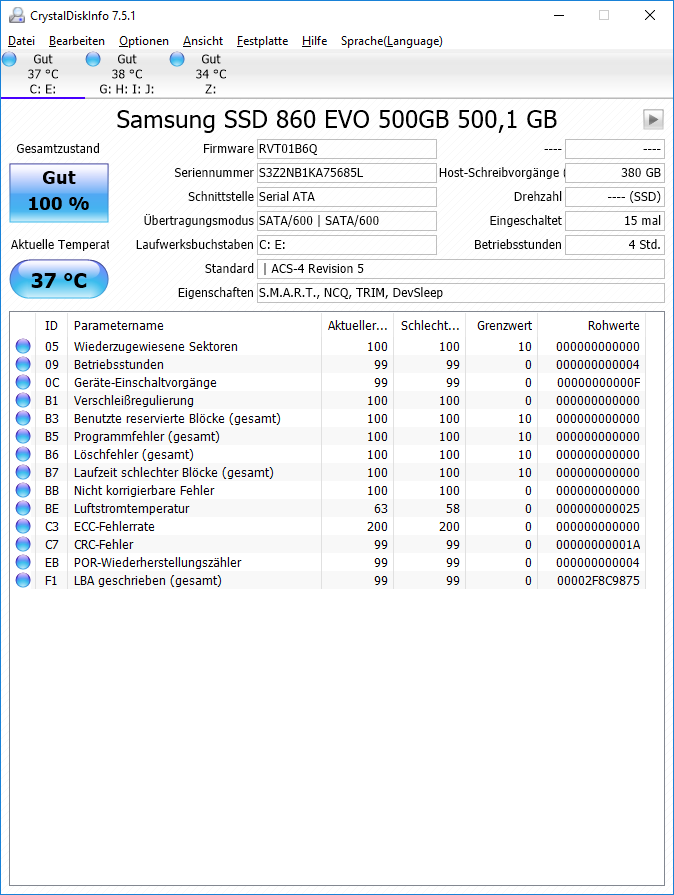Click status orb for LBA geschrieben row
The height and width of the screenshot is (895, 674).
[23, 580]
